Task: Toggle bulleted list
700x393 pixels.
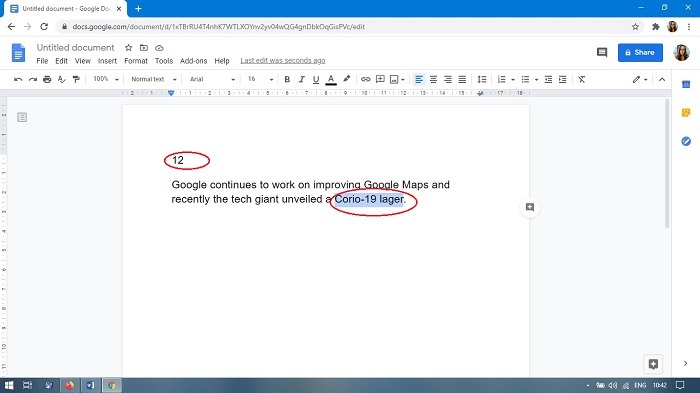Action: click(525, 79)
